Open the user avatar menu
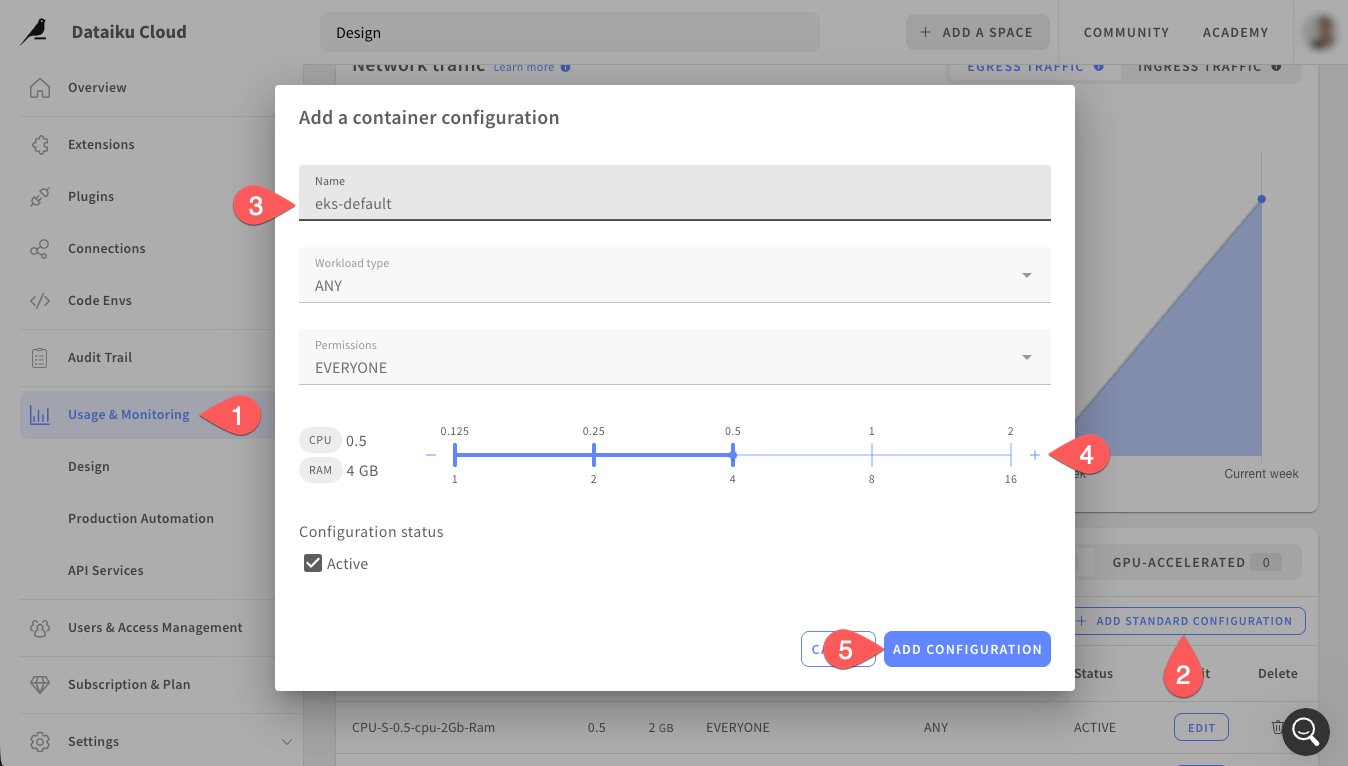 tap(1322, 32)
